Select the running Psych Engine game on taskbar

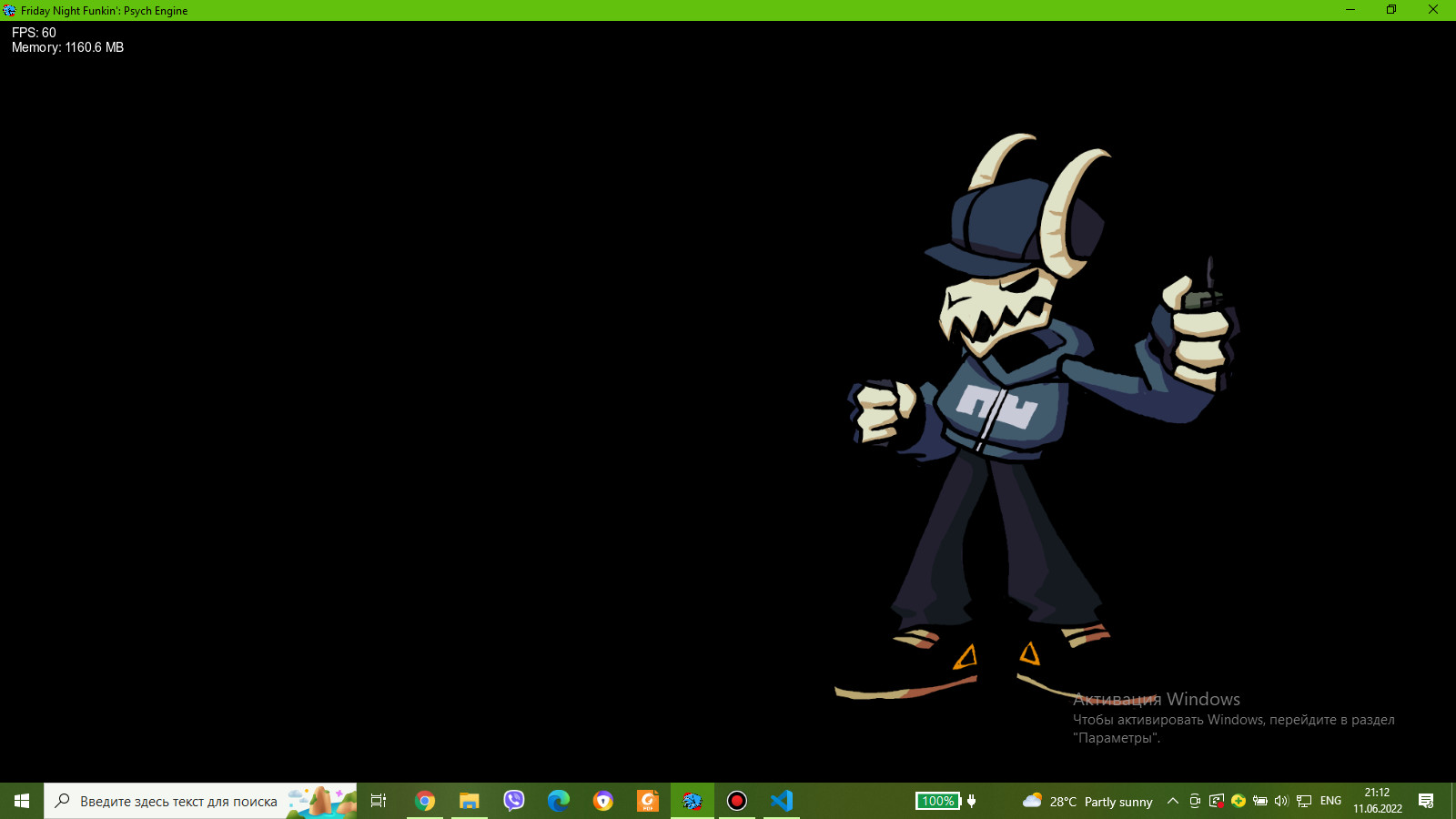pyautogui.click(x=692, y=801)
